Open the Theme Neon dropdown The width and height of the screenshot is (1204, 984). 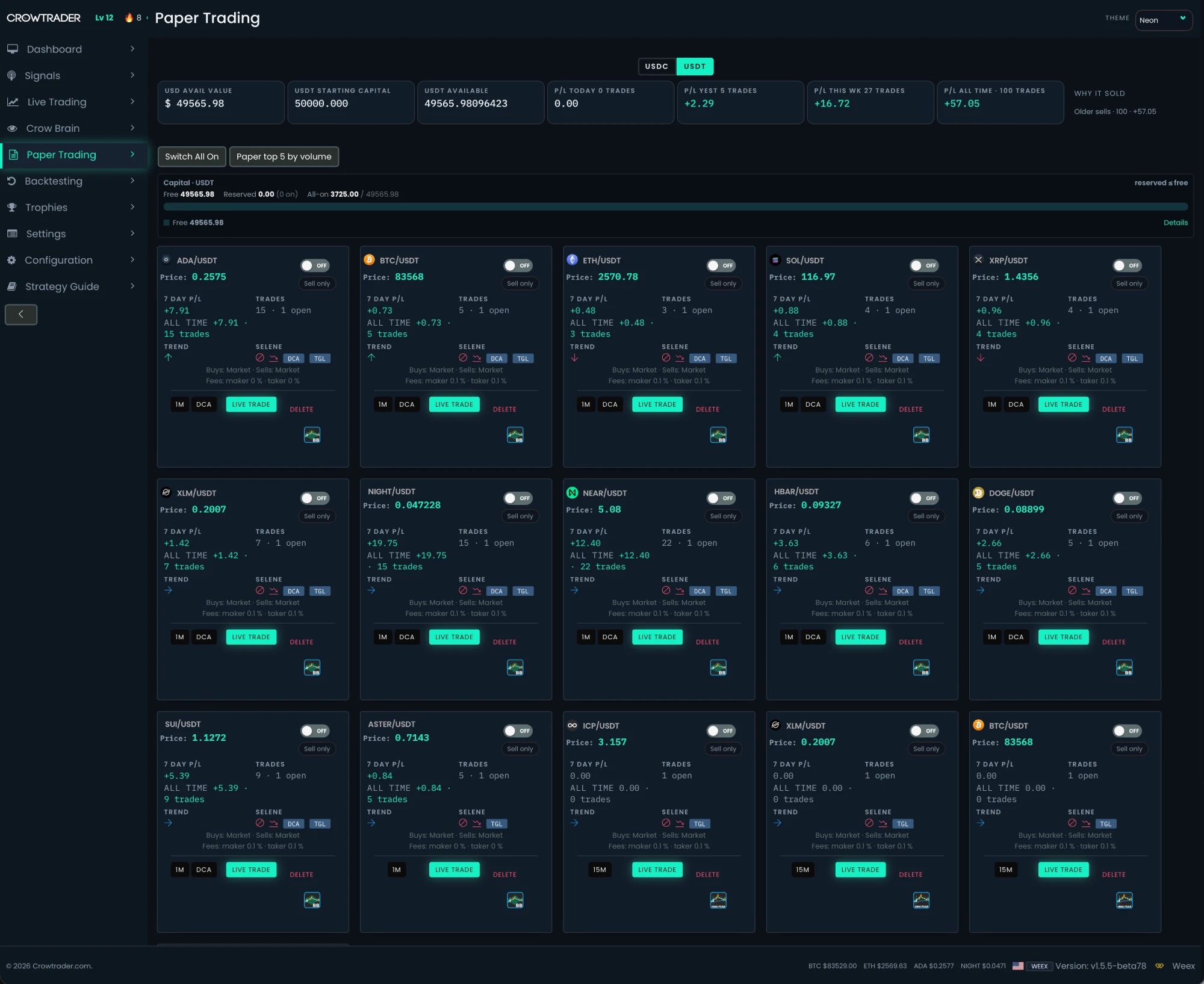(x=1163, y=20)
